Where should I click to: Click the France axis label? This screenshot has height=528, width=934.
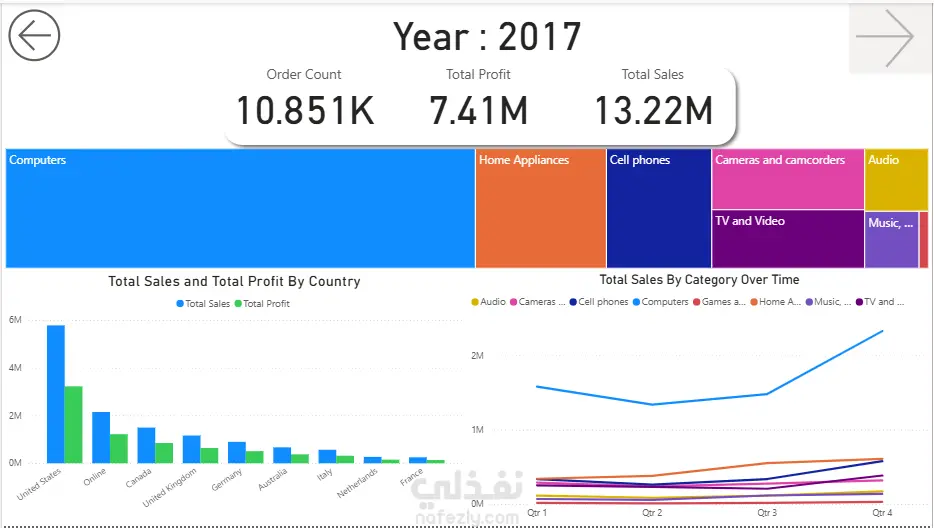412,476
